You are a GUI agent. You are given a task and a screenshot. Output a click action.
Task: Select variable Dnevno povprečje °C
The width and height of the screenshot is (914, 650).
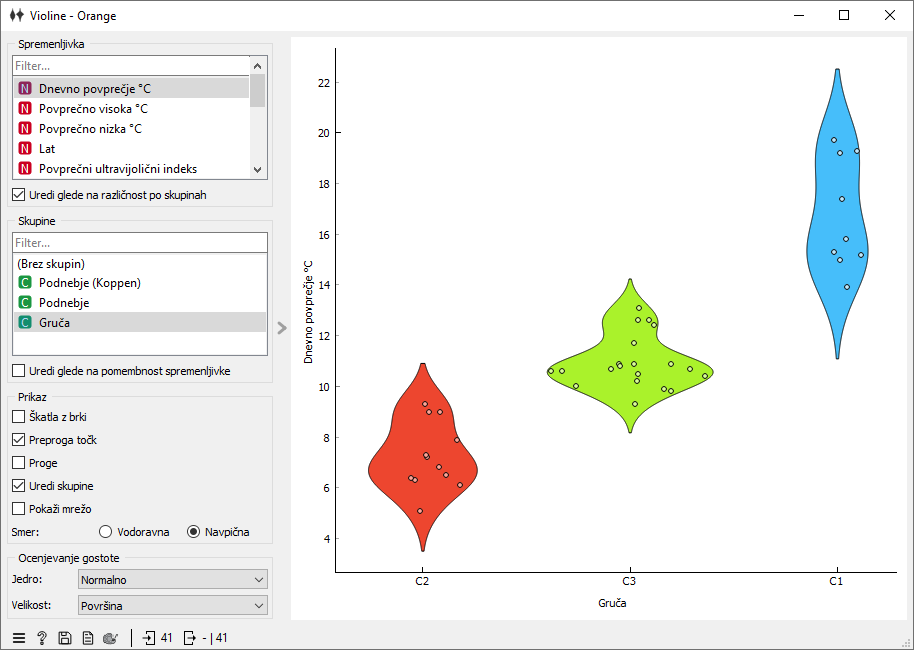pos(132,89)
